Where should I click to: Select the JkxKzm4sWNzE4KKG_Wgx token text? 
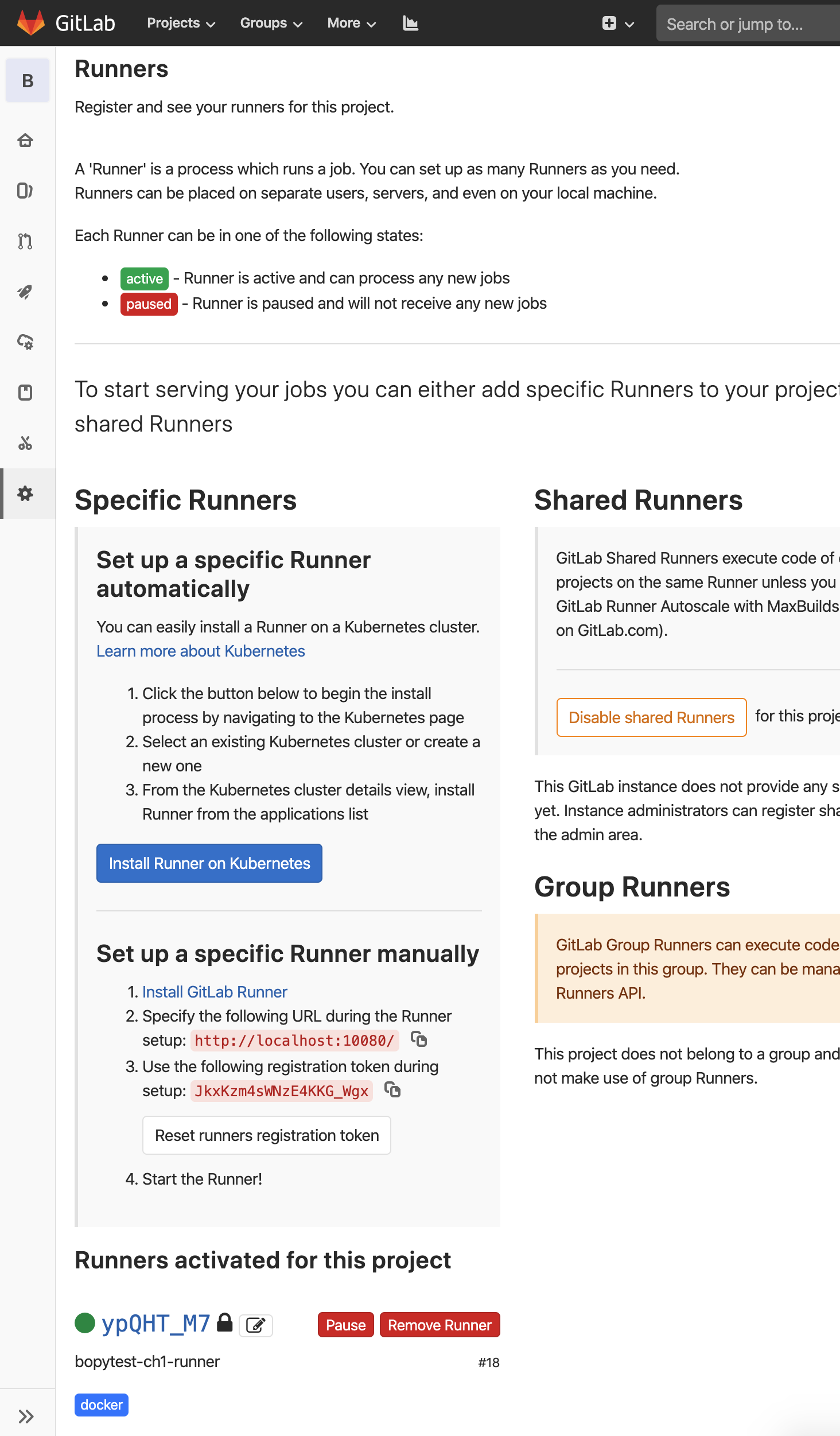(x=281, y=1090)
